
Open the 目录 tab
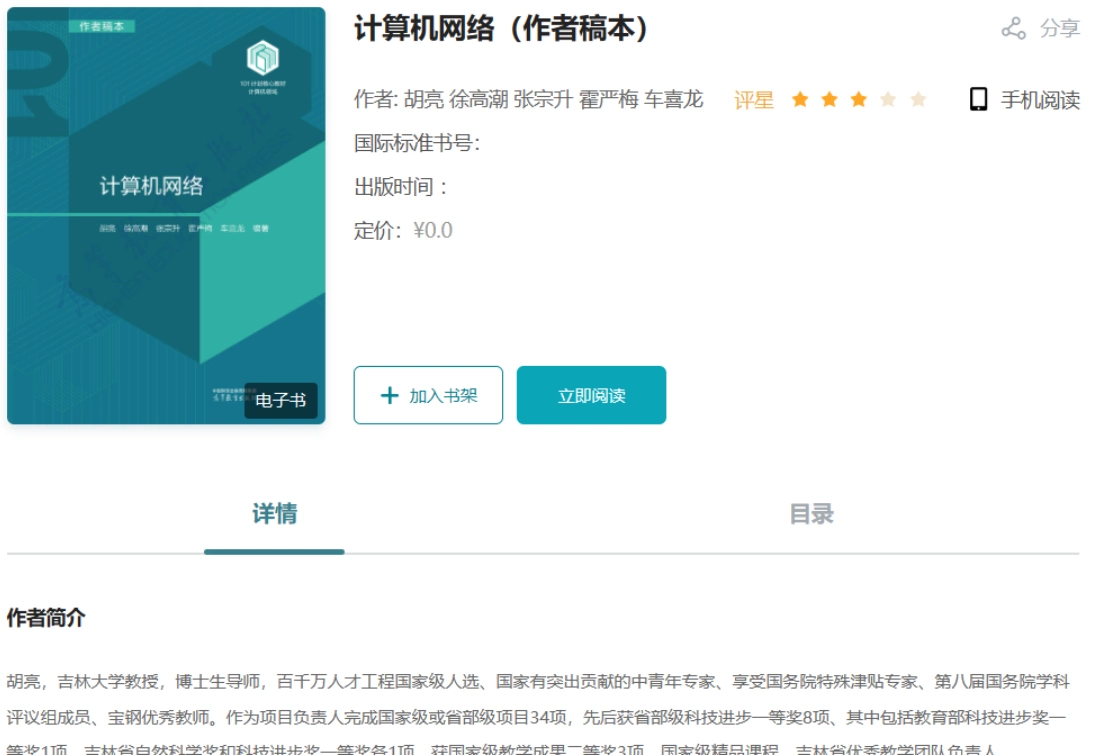pyautogui.click(x=811, y=514)
